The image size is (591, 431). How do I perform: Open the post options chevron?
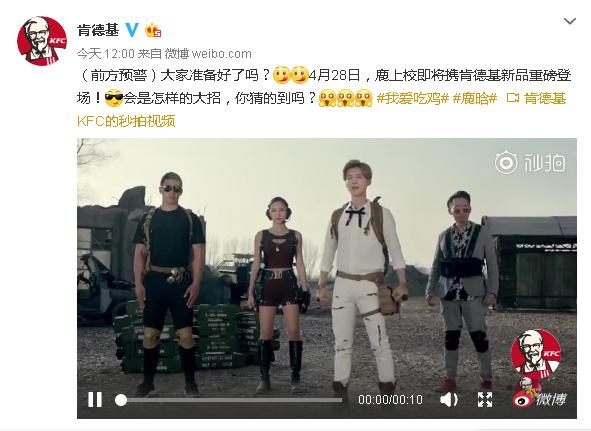click(x=570, y=21)
